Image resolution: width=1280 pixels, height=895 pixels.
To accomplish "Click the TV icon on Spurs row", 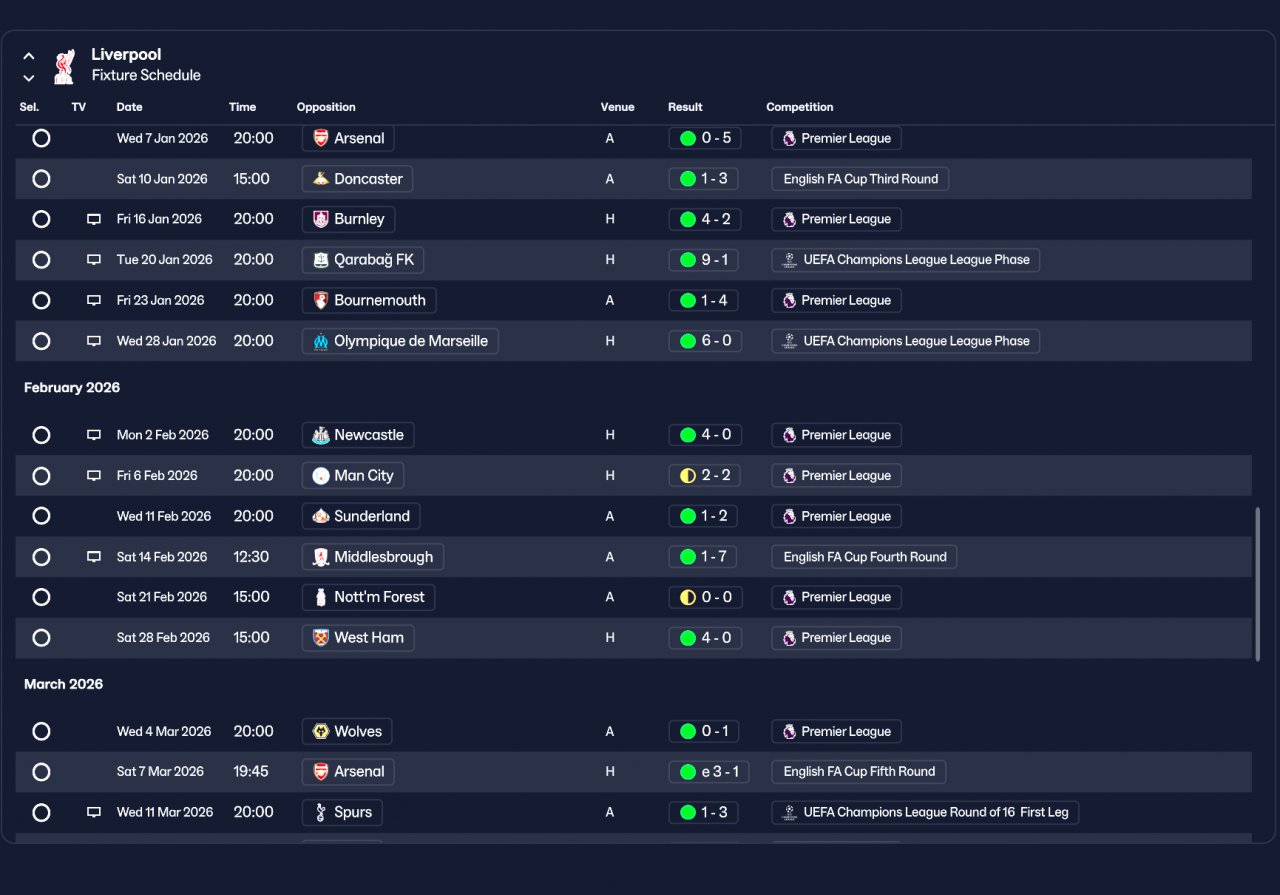I will click(x=94, y=812).
